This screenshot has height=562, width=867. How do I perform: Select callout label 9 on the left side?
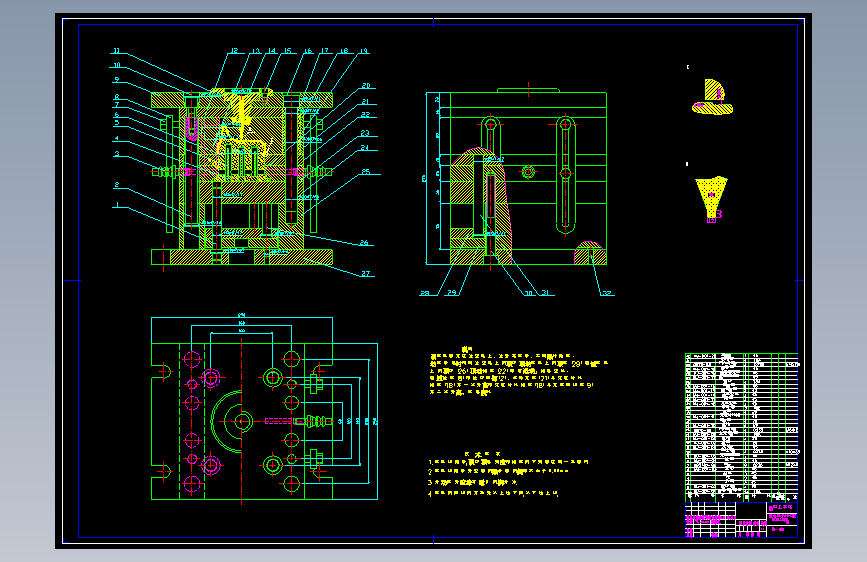(x=117, y=80)
